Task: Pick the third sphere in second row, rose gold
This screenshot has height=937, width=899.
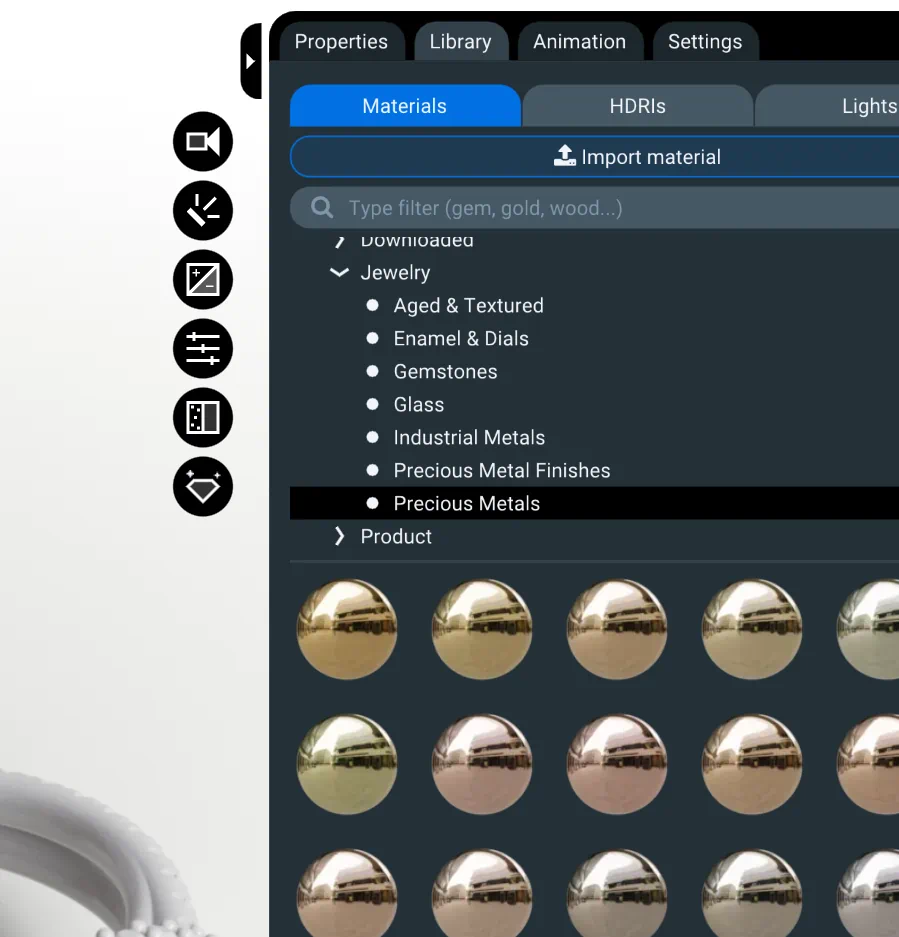Action: point(617,764)
